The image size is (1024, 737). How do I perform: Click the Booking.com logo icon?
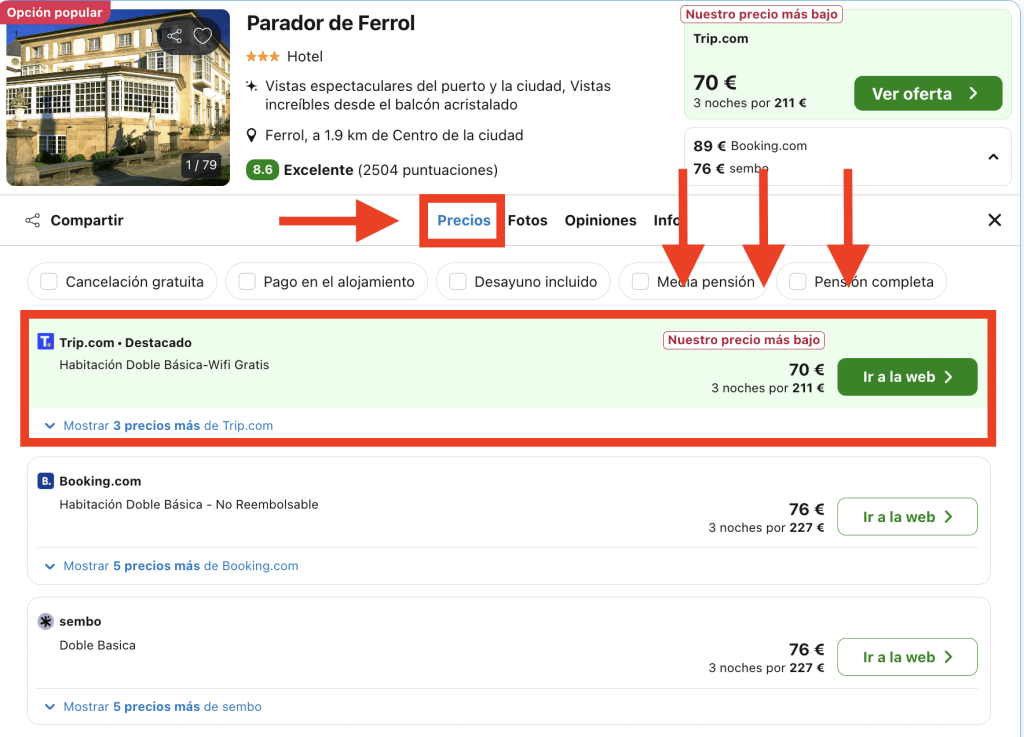point(45,481)
